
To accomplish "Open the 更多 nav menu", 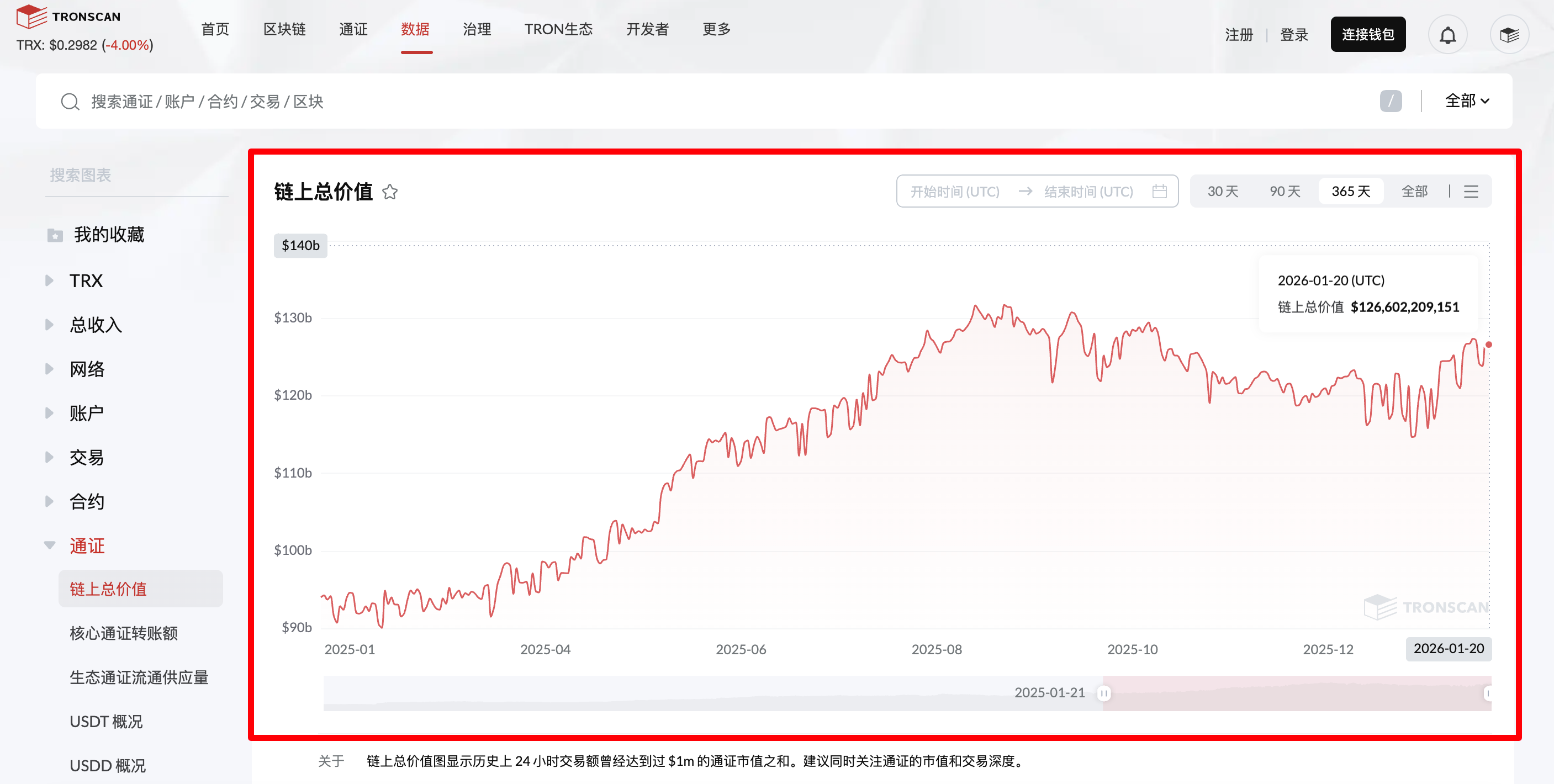I will click(x=716, y=29).
